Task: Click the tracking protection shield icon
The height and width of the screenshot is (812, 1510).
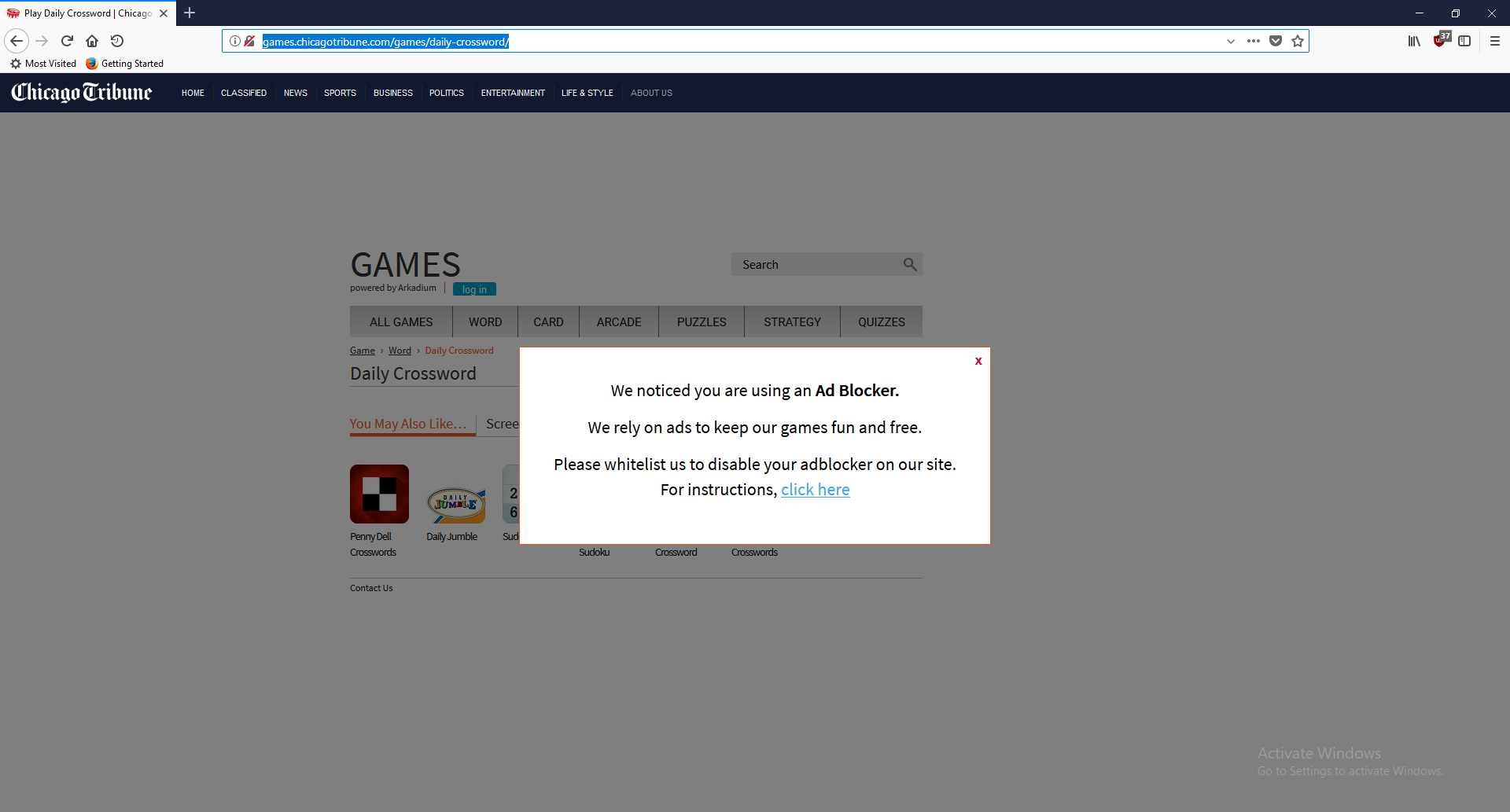Action: [249, 41]
